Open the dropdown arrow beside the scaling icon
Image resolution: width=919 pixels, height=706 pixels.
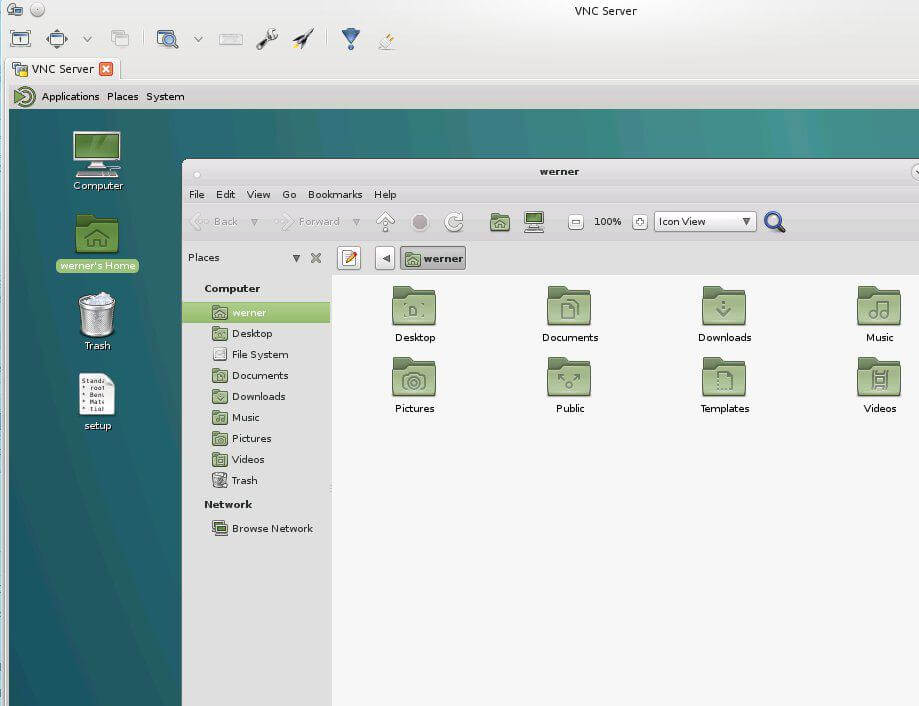tap(87, 39)
